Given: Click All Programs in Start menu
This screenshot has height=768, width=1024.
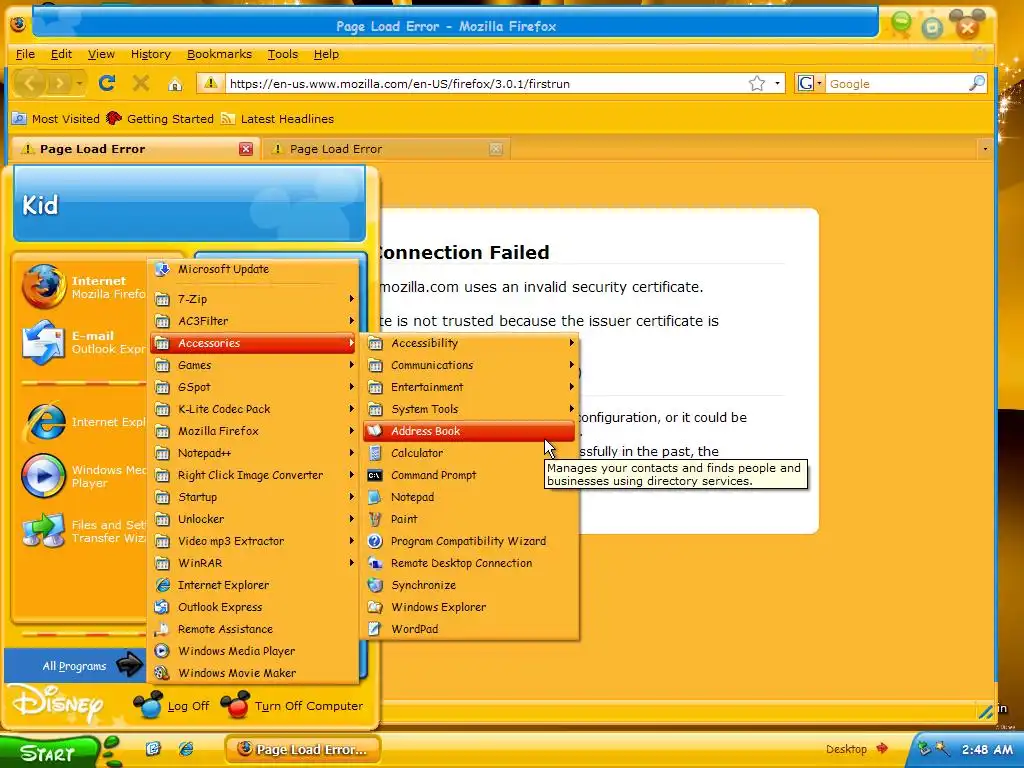Looking at the screenshot, I should coord(74,665).
